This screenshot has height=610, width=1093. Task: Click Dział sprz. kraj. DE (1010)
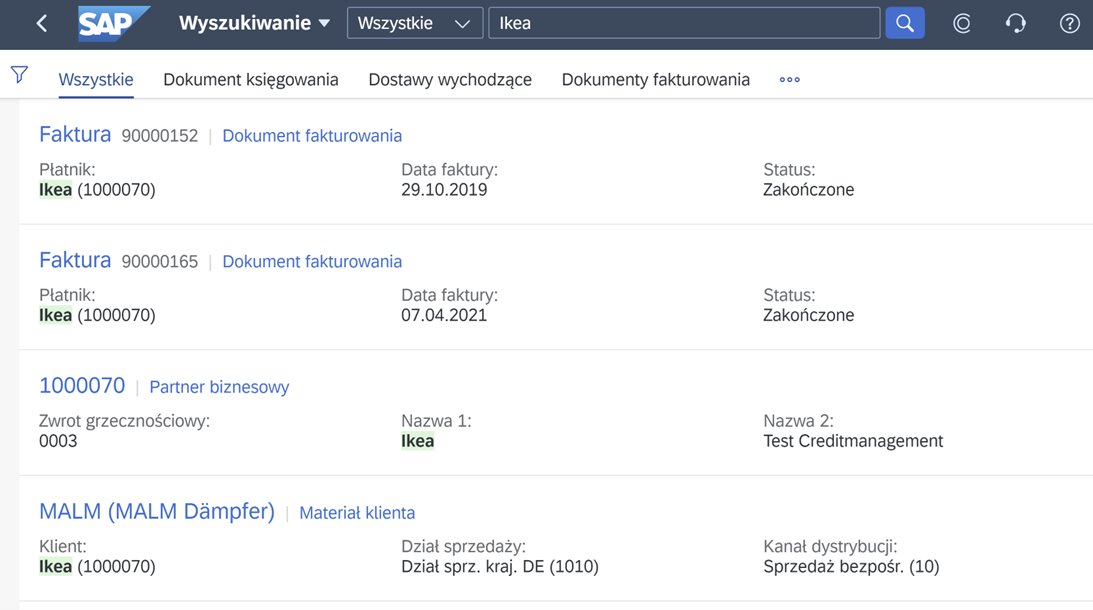[x=500, y=566]
